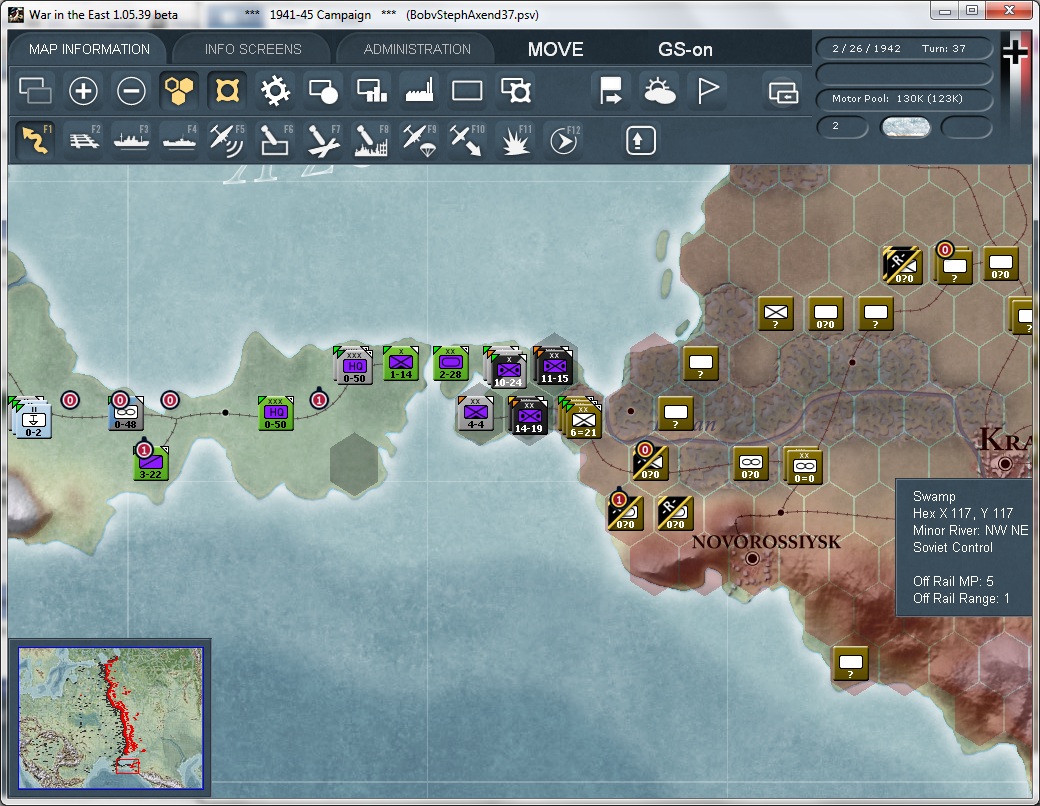Click the weather condition indicator swatch
The image size is (1040, 806).
tap(905, 127)
